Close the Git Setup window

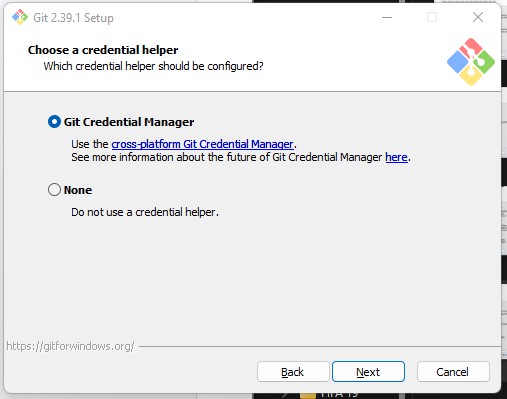coord(478,17)
